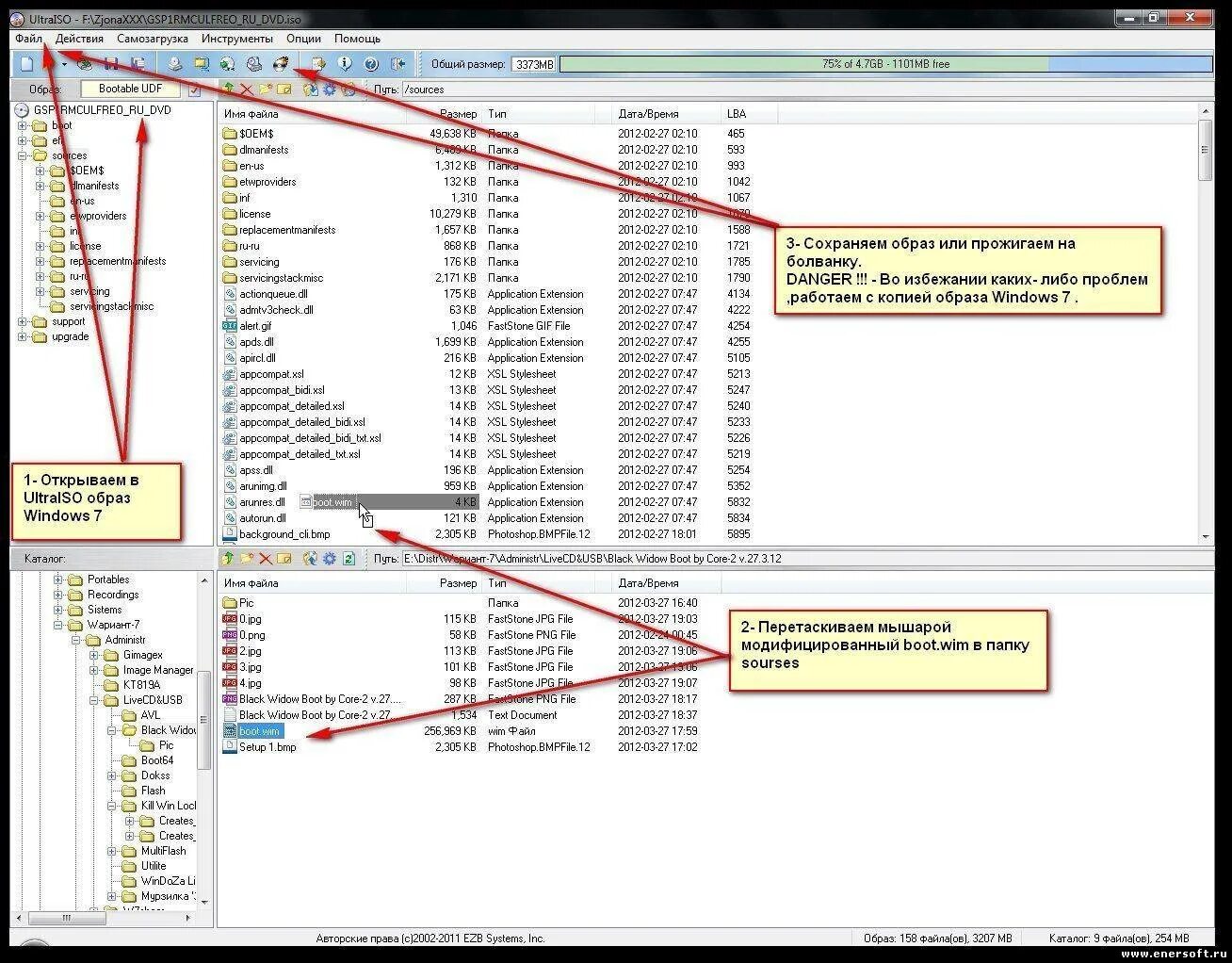Click the Save As toolbar icon
The width and height of the screenshot is (1232, 963).
(x=138, y=64)
